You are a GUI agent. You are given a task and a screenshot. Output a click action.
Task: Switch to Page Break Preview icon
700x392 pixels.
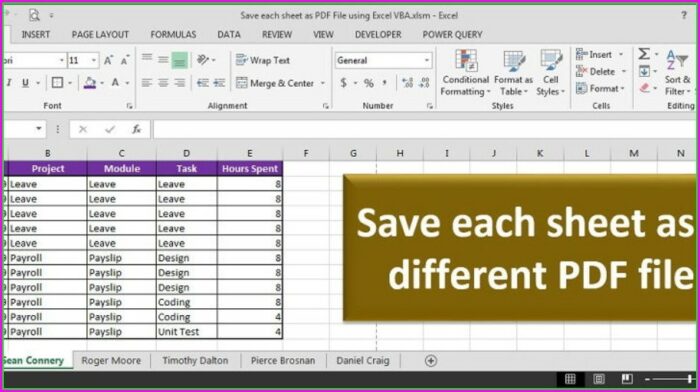pos(627,379)
